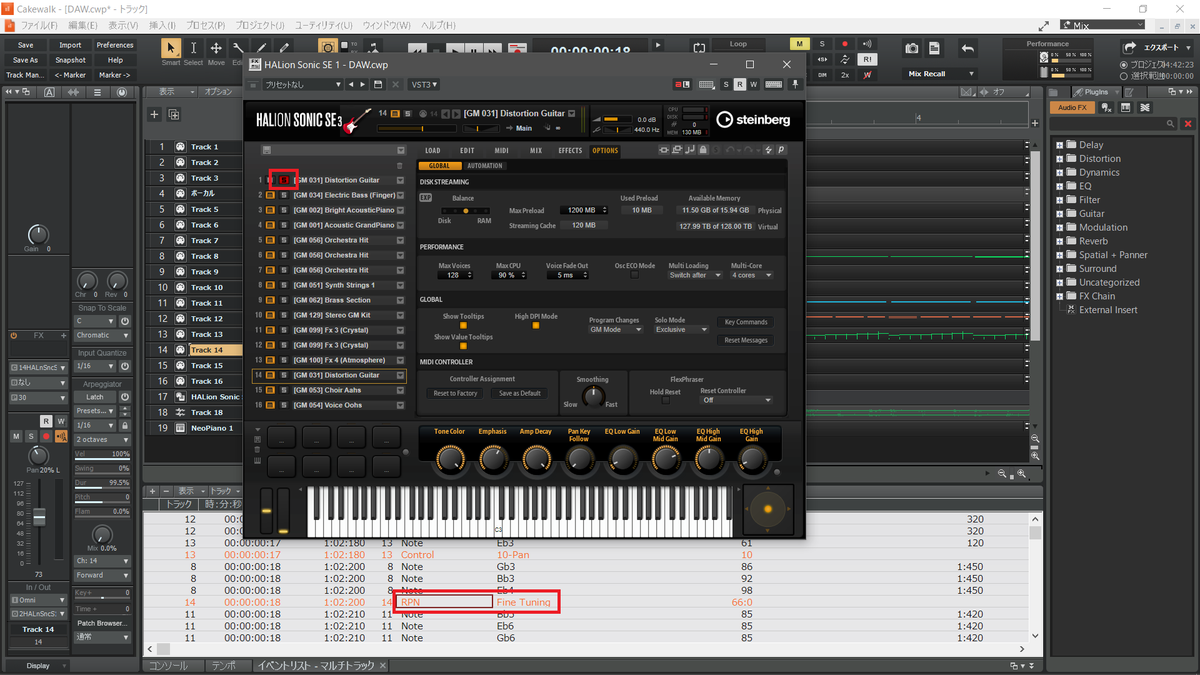Click trash icon above HALion slot list
Image resolution: width=1200 pixels, height=675 pixels.
[400, 166]
